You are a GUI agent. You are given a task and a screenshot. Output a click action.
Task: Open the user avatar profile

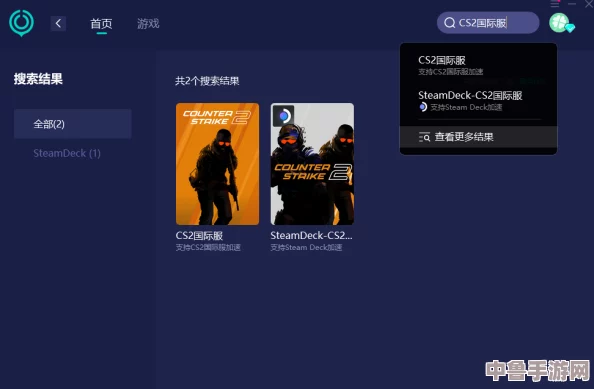559,23
